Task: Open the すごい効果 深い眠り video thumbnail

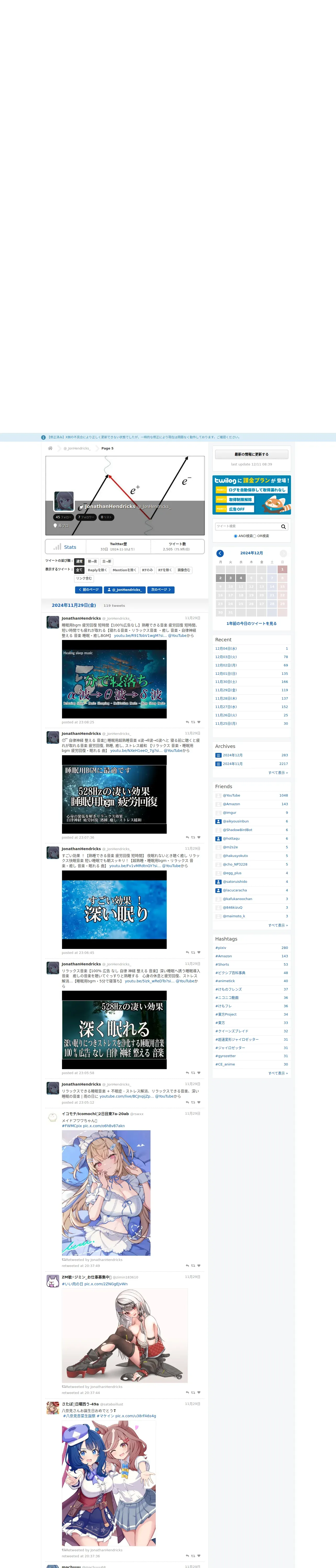Action: 114,909
